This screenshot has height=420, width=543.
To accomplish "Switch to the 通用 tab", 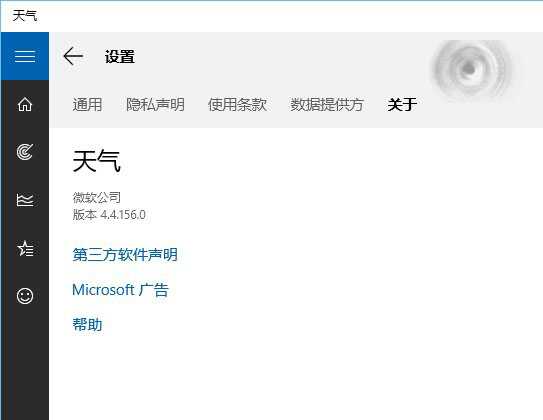I will coord(87,105).
